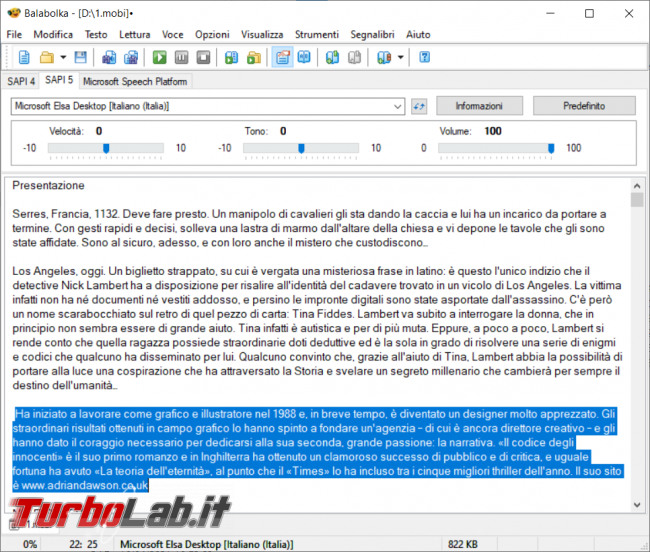650x552 pixels.
Task: Click the book icon with the green plus
Action: click(x=332, y=57)
